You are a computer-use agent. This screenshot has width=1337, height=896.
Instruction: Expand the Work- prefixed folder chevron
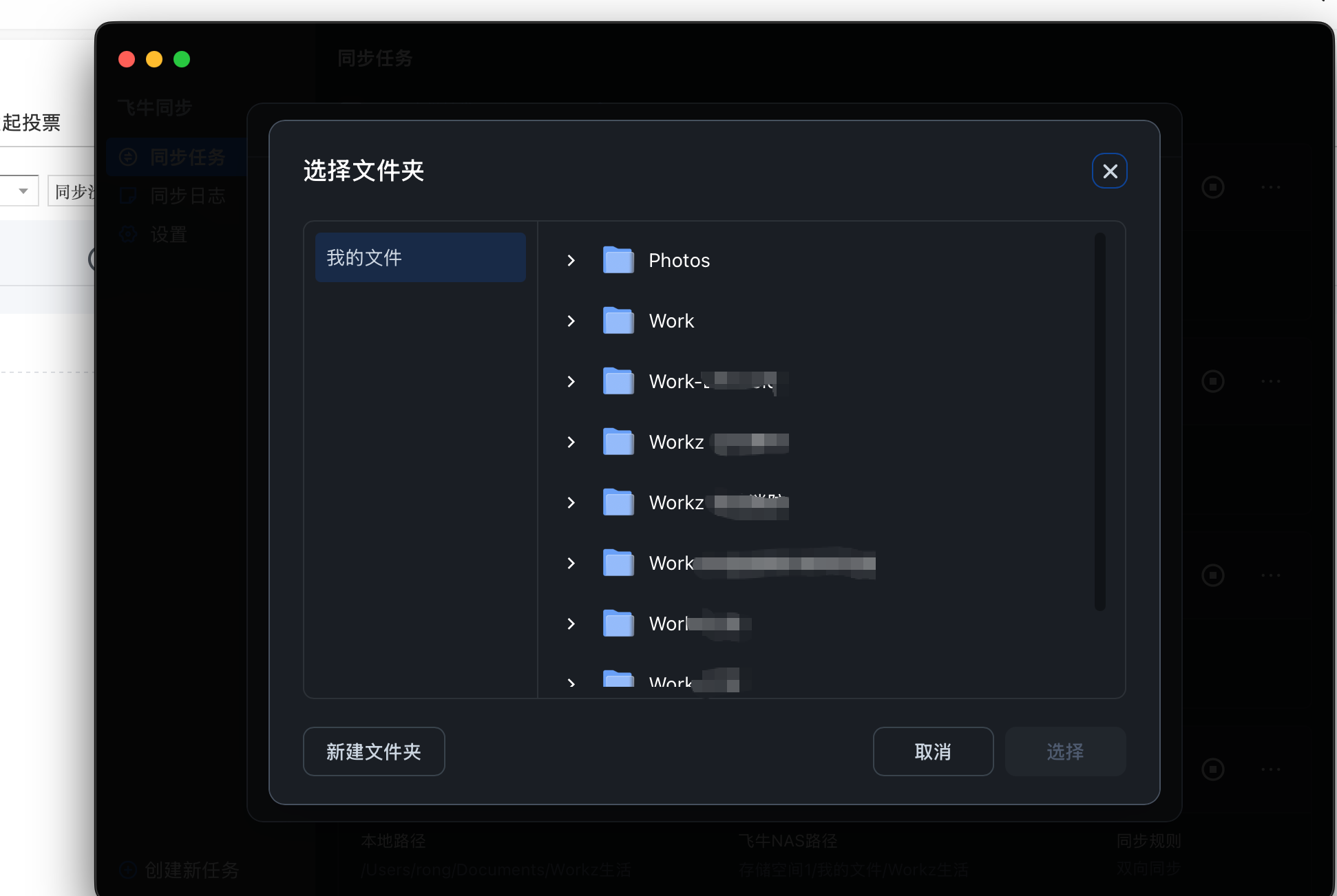571,381
